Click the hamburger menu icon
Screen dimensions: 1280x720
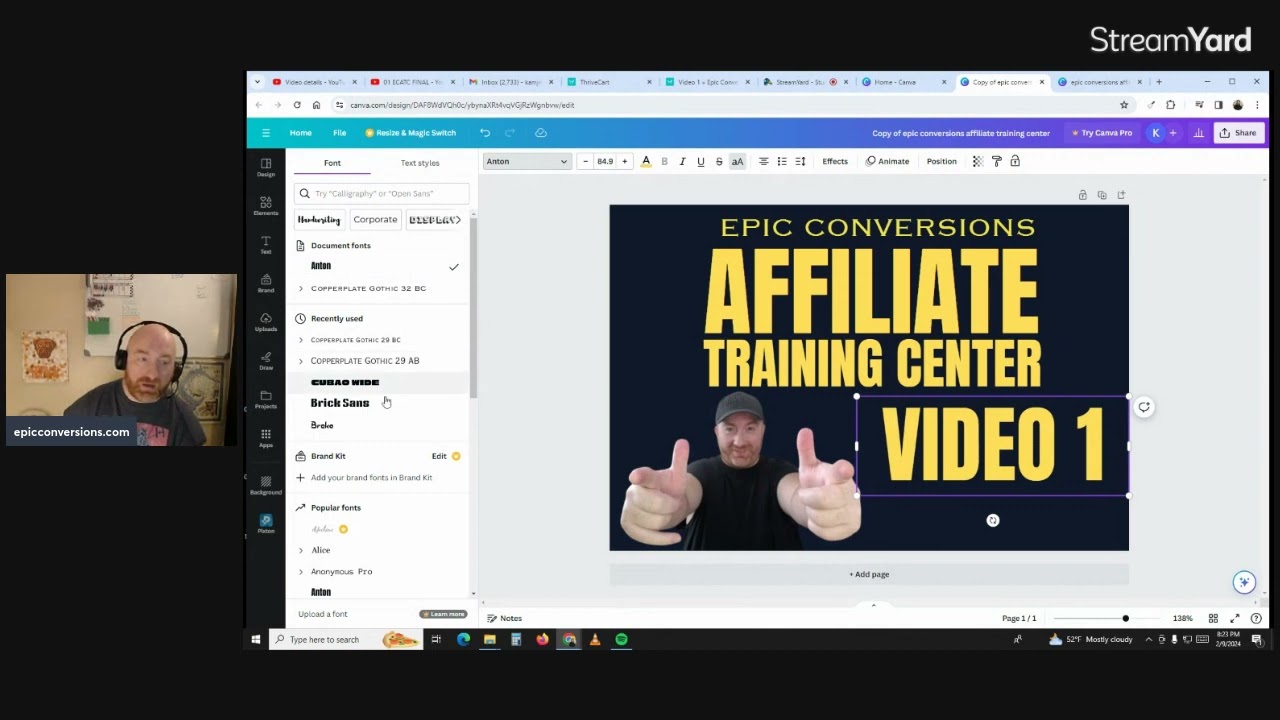coord(265,133)
